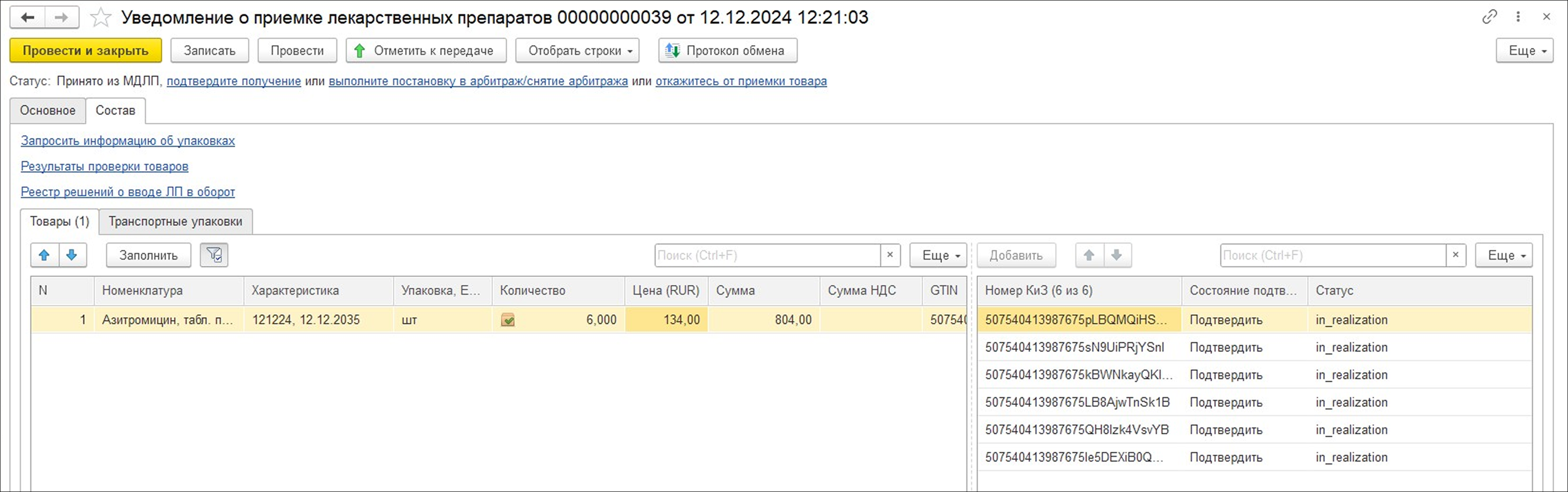Image resolution: width=1568 pixels, height=492 pixels.
Task: Open the Еще menu above the КиЗ list
Action: [1504, 255]
